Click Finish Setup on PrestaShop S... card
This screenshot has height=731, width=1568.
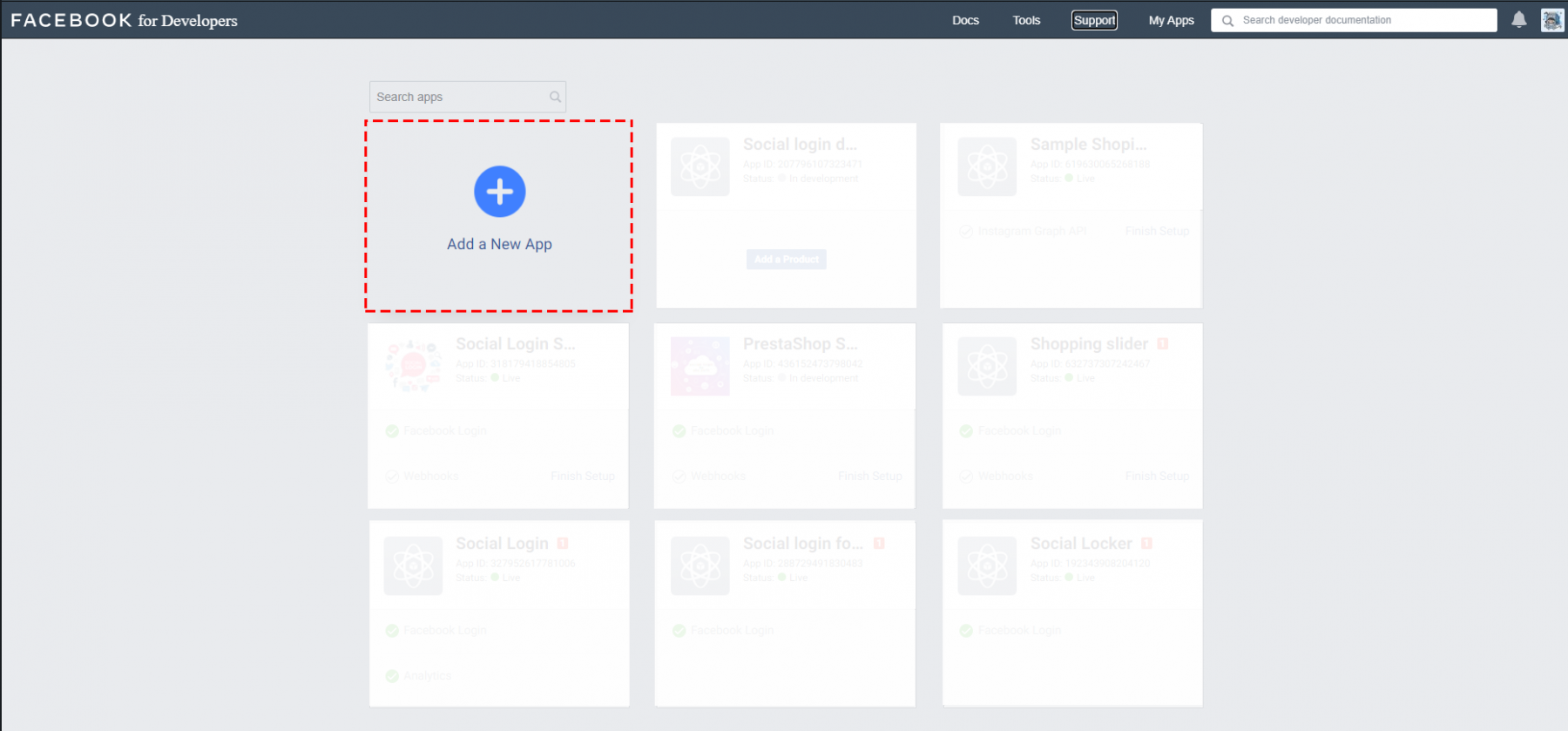point(869,476)
